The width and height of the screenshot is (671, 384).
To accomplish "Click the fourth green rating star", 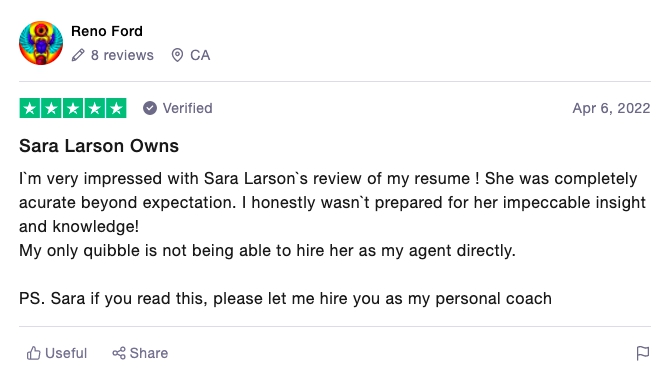I will tap(95, 108).
